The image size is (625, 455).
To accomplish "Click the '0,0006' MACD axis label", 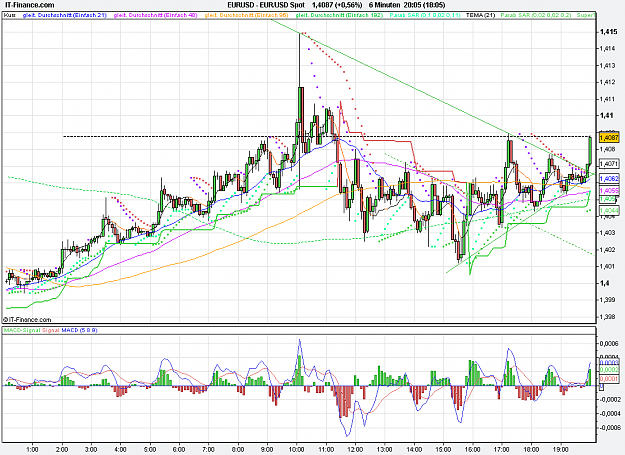I will point(610,343).
